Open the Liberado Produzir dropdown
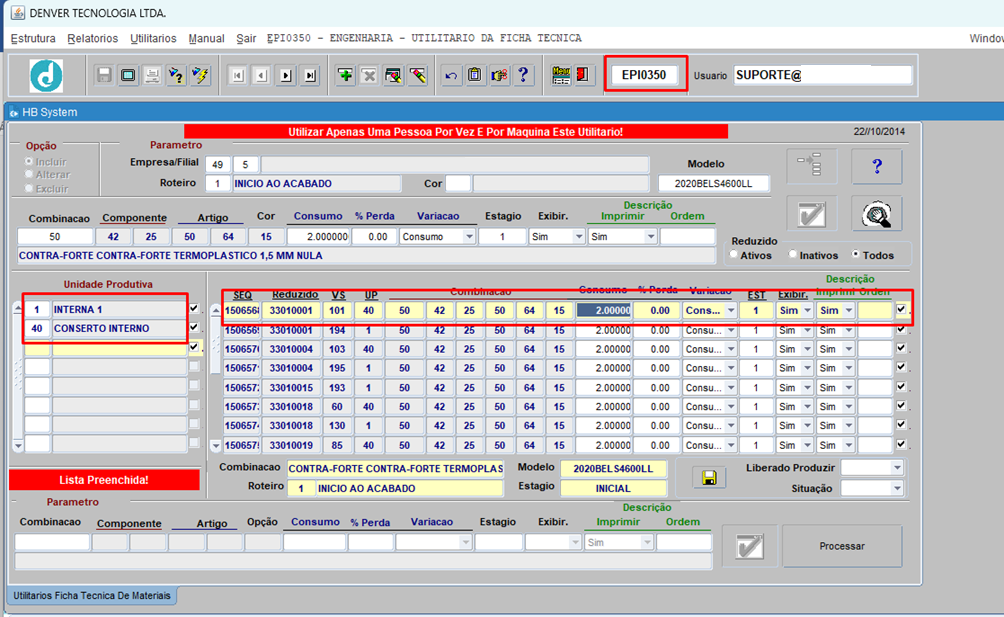 coord(896,468)
